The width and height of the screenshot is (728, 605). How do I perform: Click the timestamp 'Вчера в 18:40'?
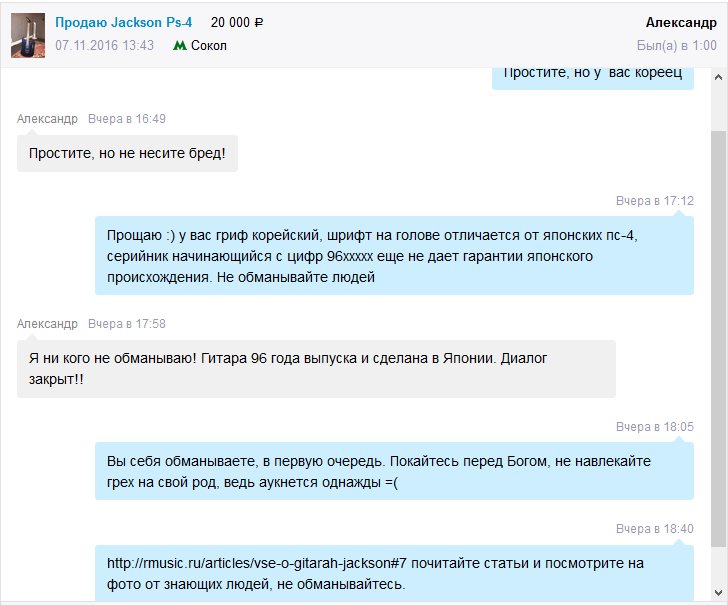click(655, 529)
